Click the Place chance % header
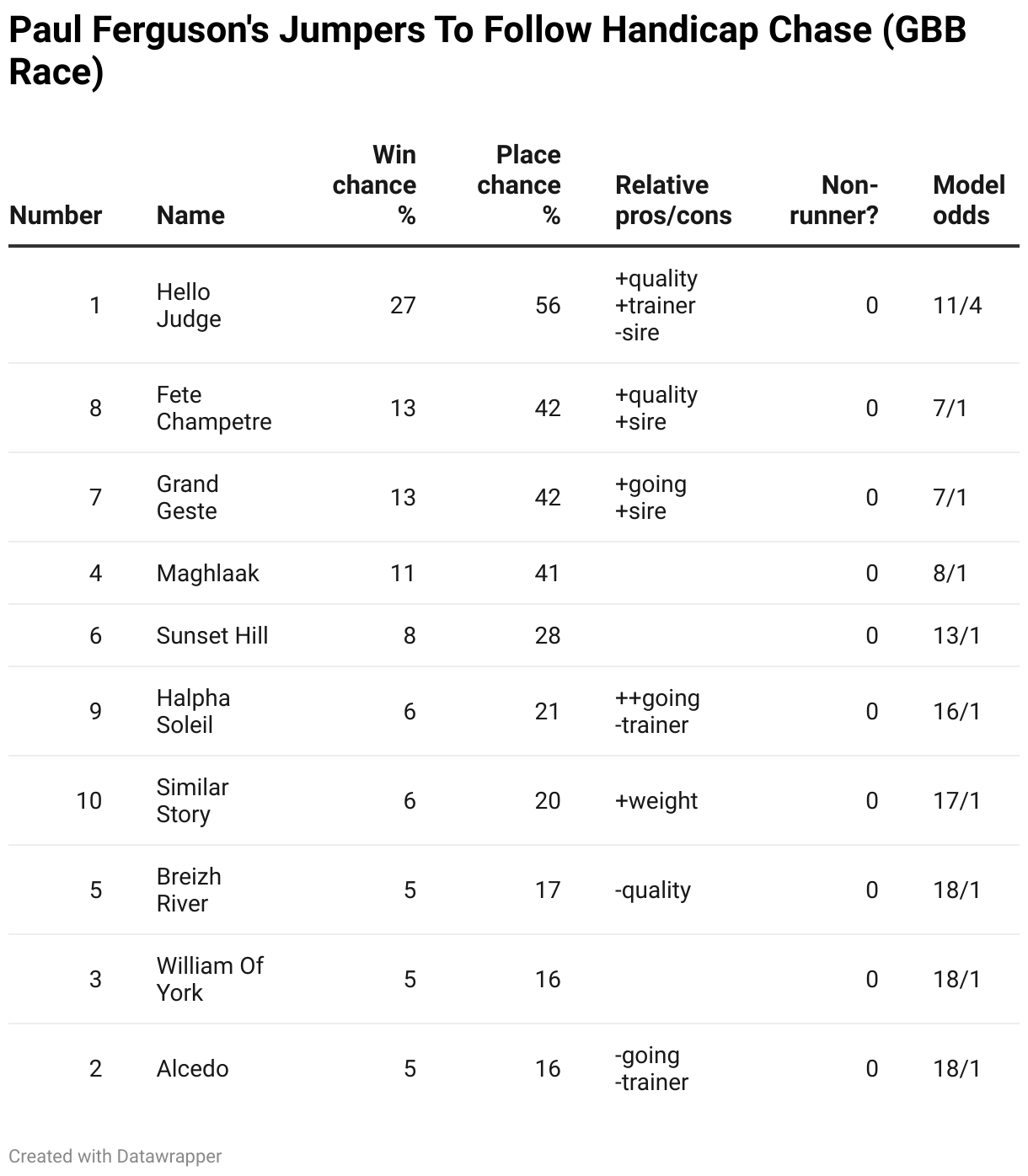This screenshot has width=1028, height=1176. (x=518, y=185)
